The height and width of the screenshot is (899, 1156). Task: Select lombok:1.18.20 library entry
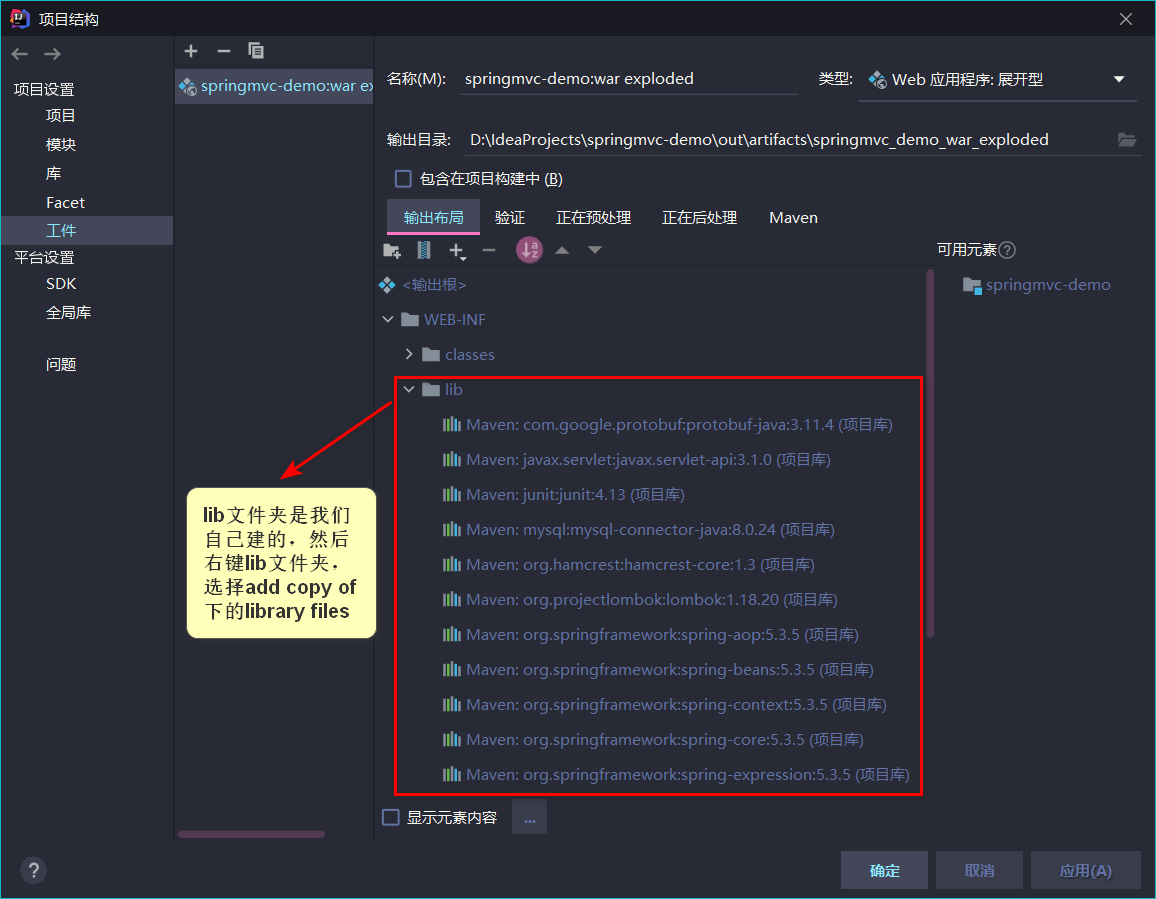click(x=640, y=600)
